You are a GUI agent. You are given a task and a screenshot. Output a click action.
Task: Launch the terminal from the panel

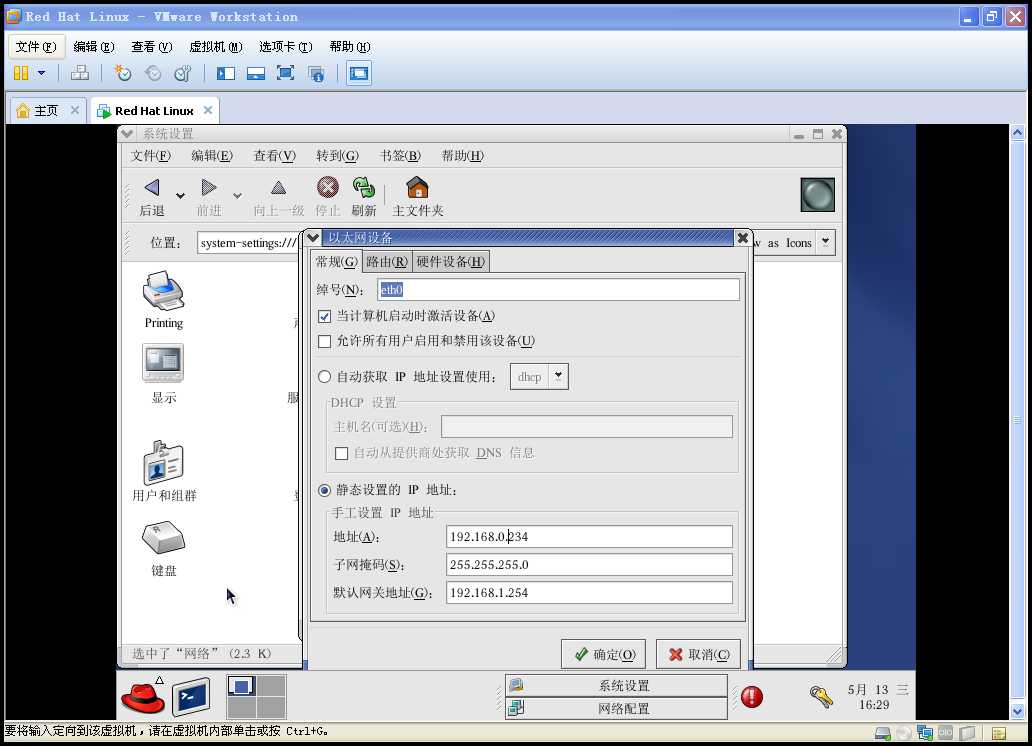[x=192, y=697]
